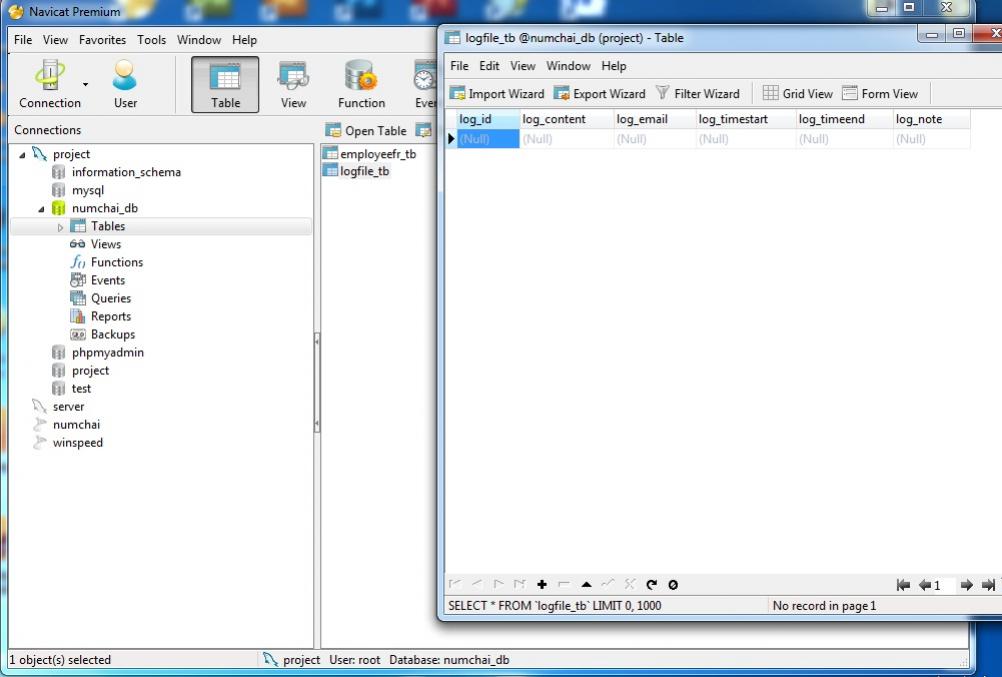
Task: Click the stop icon in record navigator
Action: (673, 585)
